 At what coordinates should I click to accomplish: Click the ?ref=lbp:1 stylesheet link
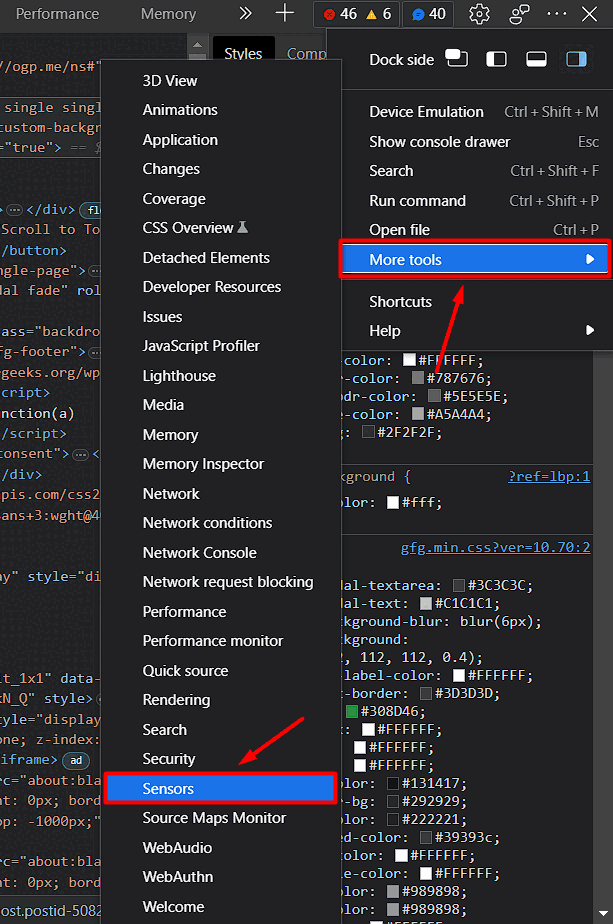(549, 476)
